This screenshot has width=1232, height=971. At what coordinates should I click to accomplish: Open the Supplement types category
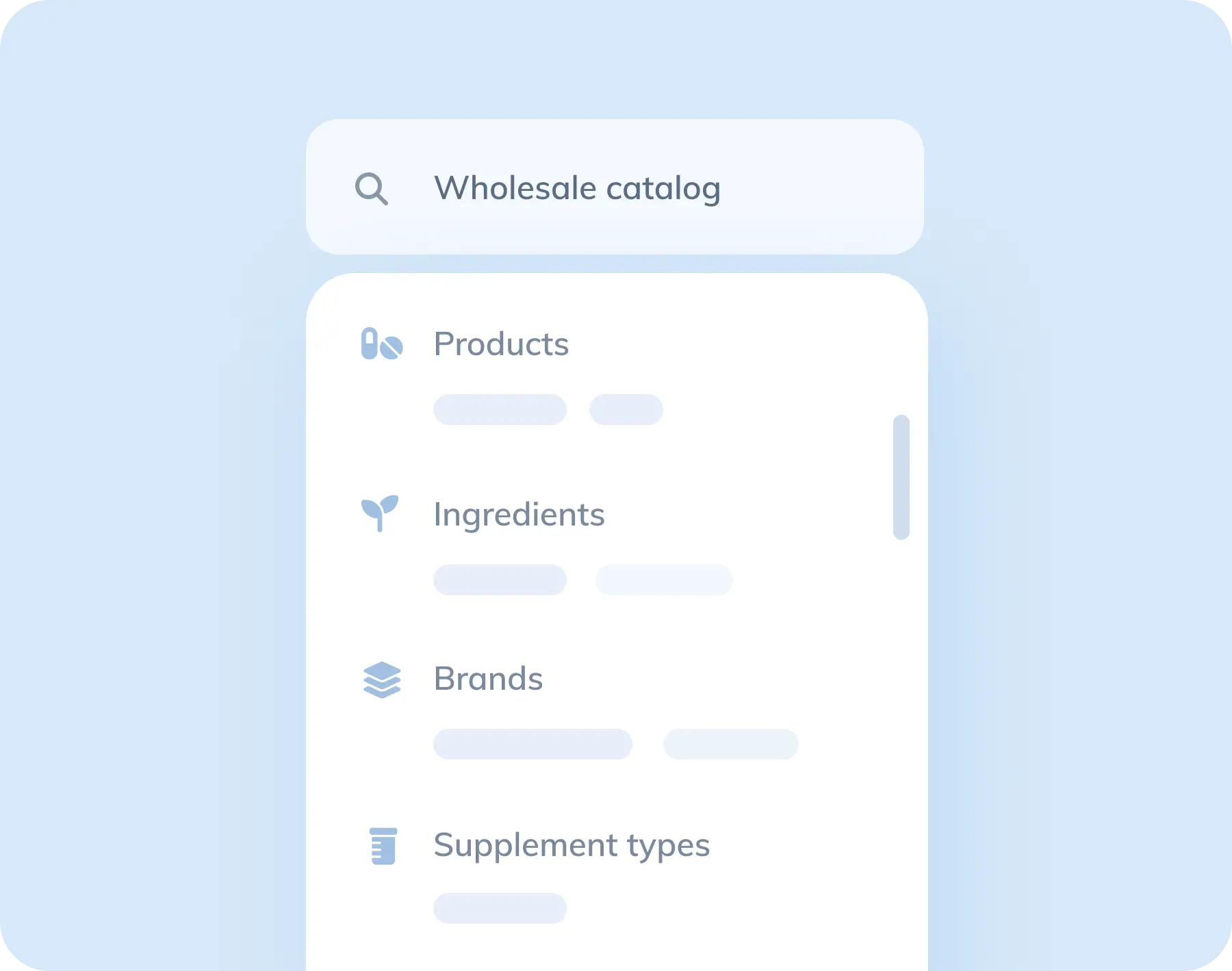tap(572, 845)
